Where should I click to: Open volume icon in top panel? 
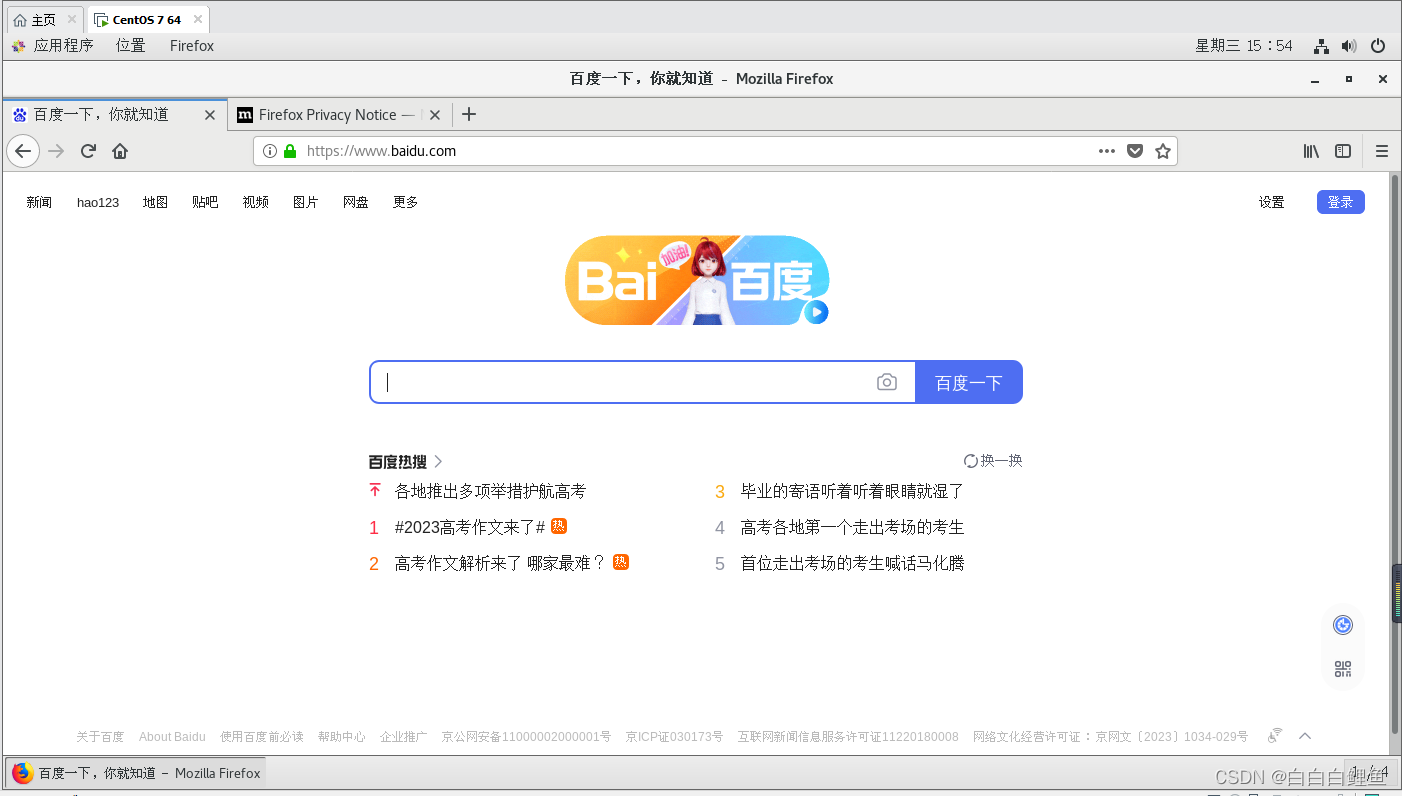tap(1349, 46)
